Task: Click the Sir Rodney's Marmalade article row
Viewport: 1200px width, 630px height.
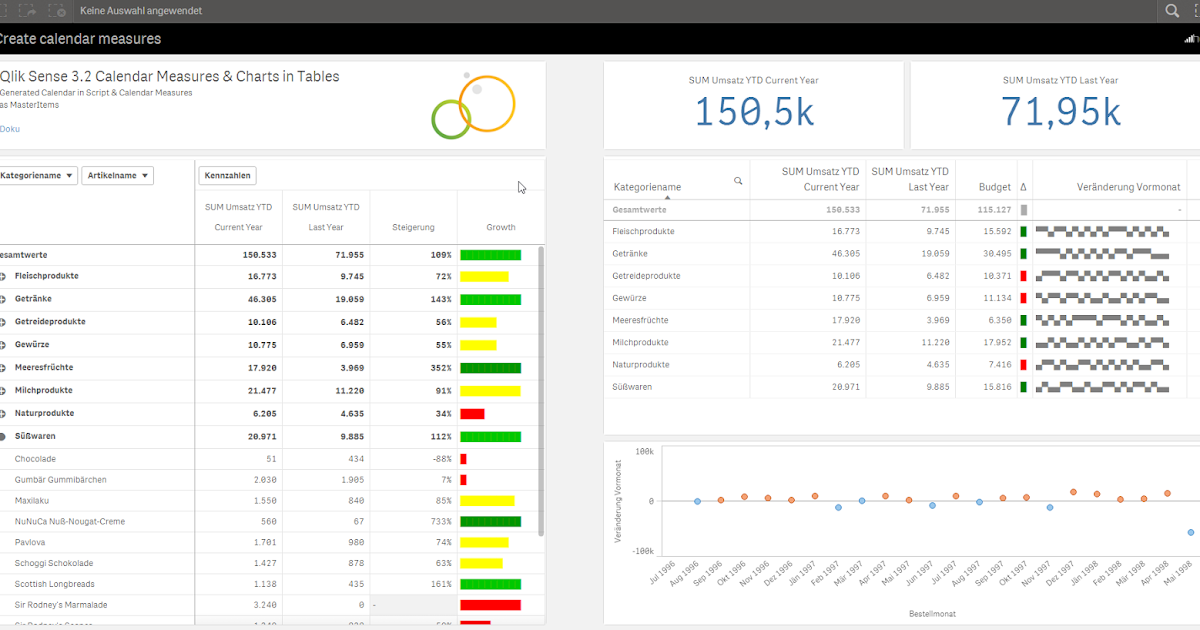Action: (x=61, y=605)
